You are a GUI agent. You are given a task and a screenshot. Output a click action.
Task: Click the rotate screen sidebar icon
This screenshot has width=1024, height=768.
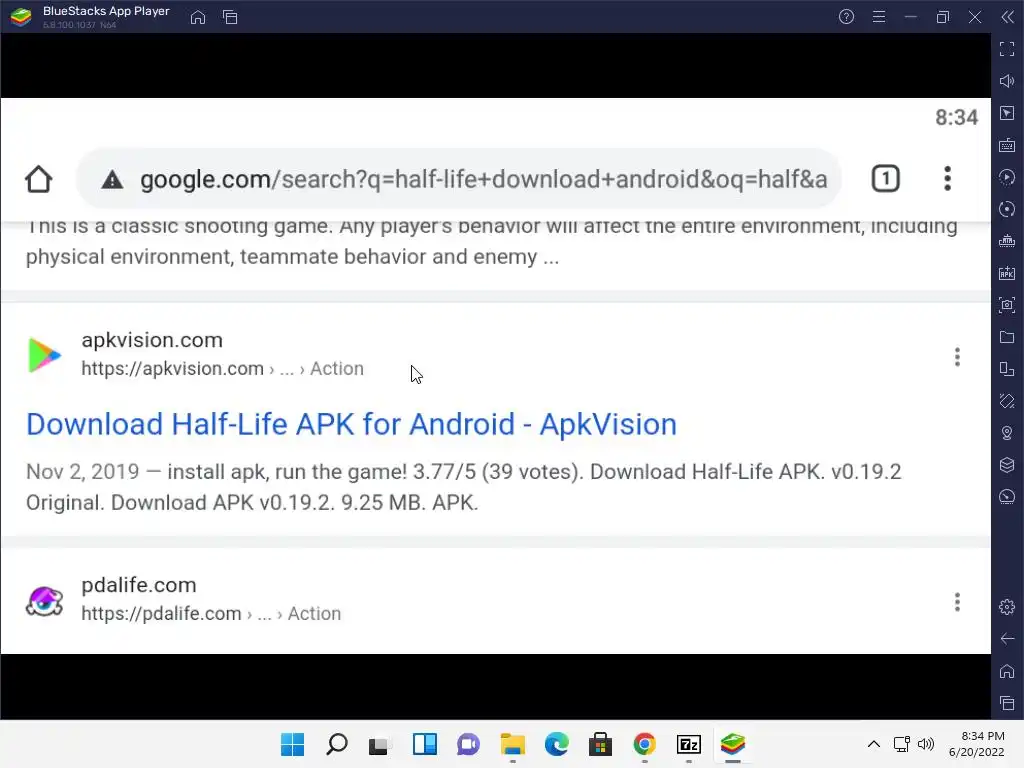(1007, 401)
